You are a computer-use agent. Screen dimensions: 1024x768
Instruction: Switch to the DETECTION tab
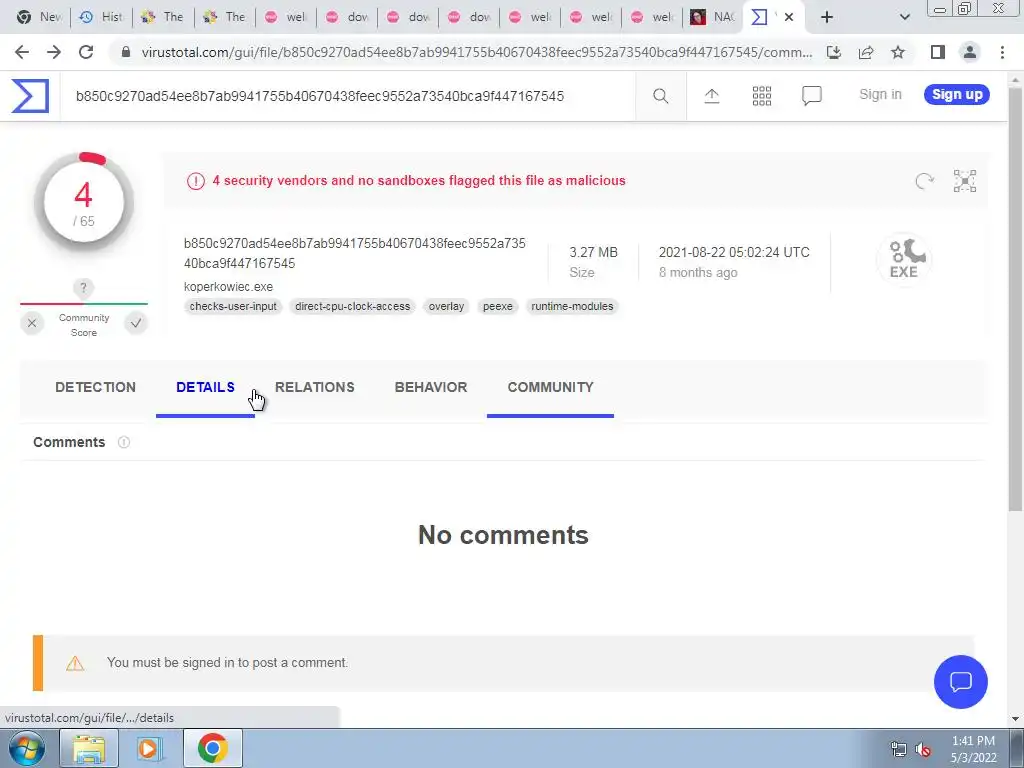click(x=95, y=387)
